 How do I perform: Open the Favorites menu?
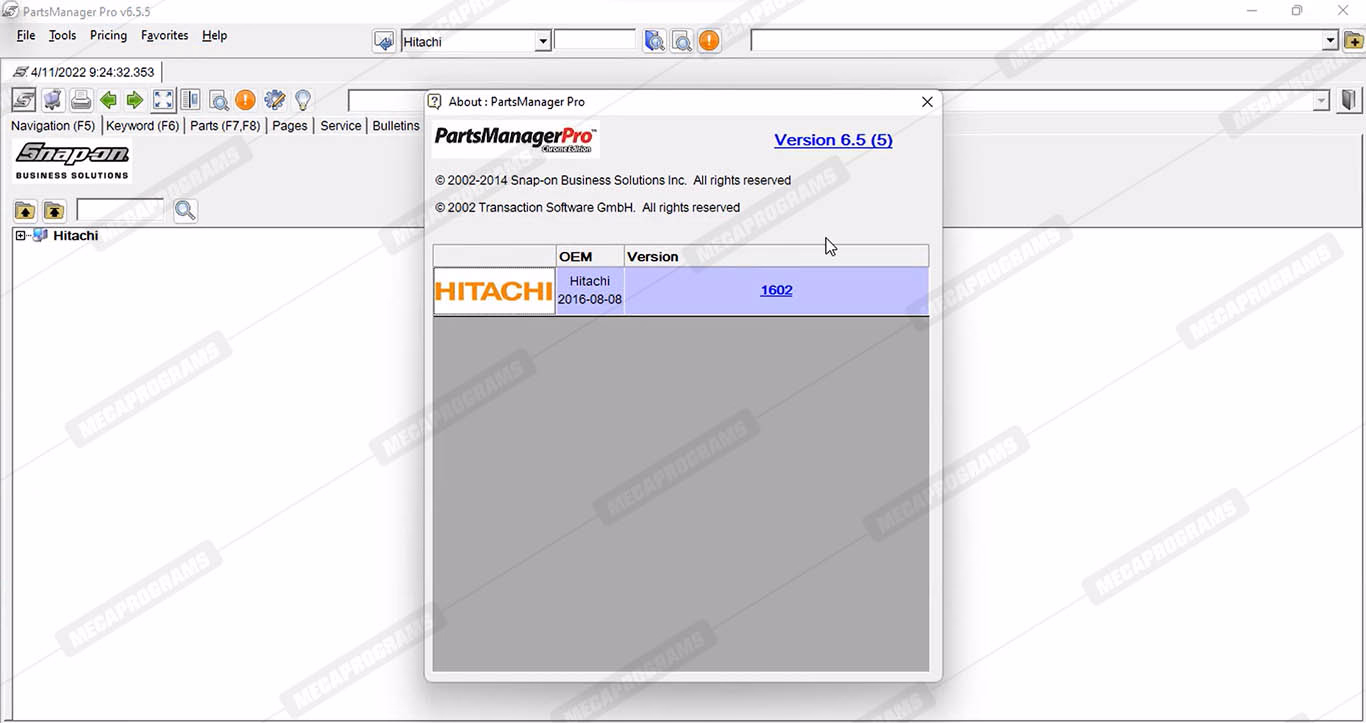165,35
